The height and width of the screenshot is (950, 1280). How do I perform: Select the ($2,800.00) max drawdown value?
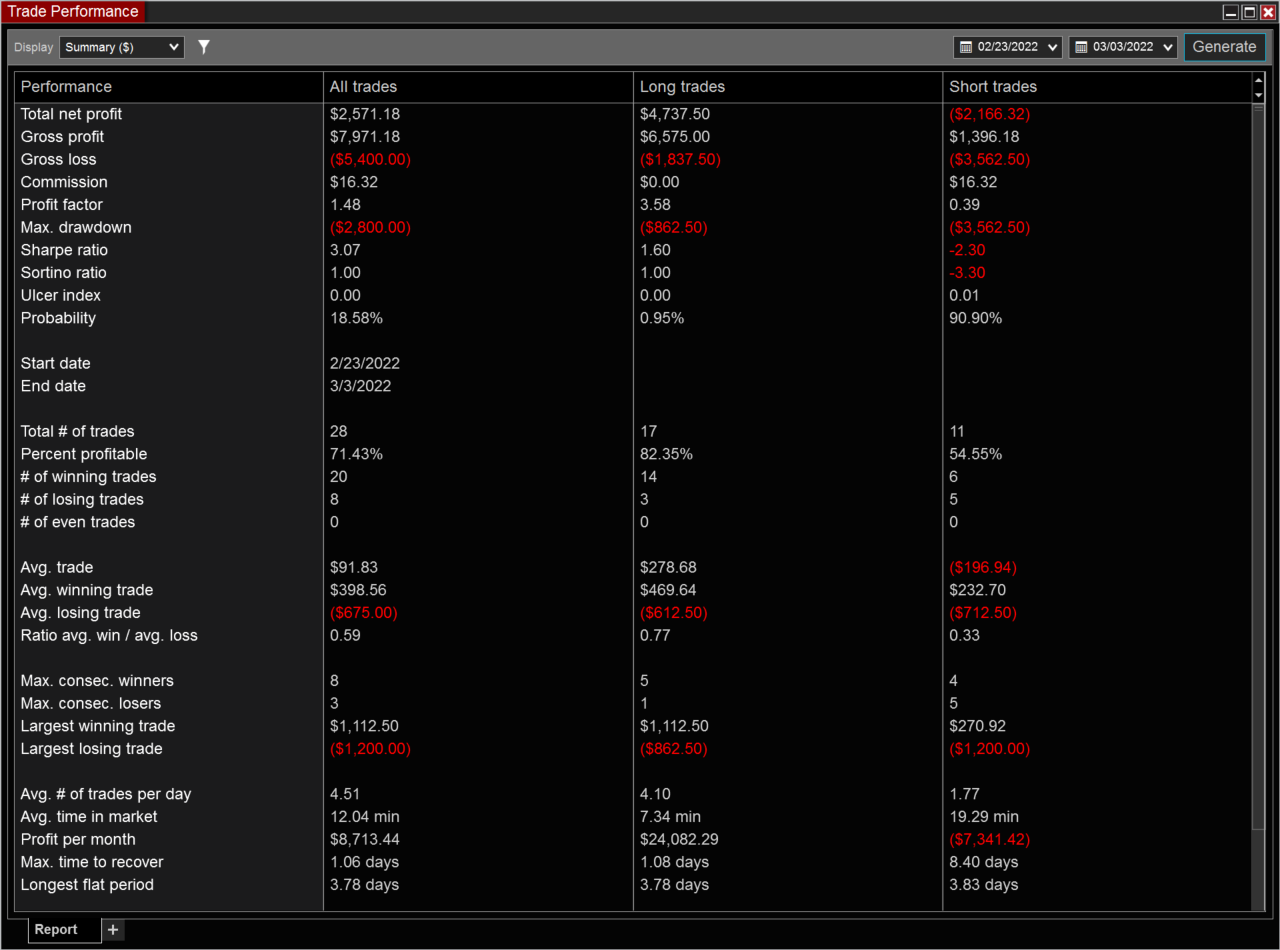[x=370, y=228]
